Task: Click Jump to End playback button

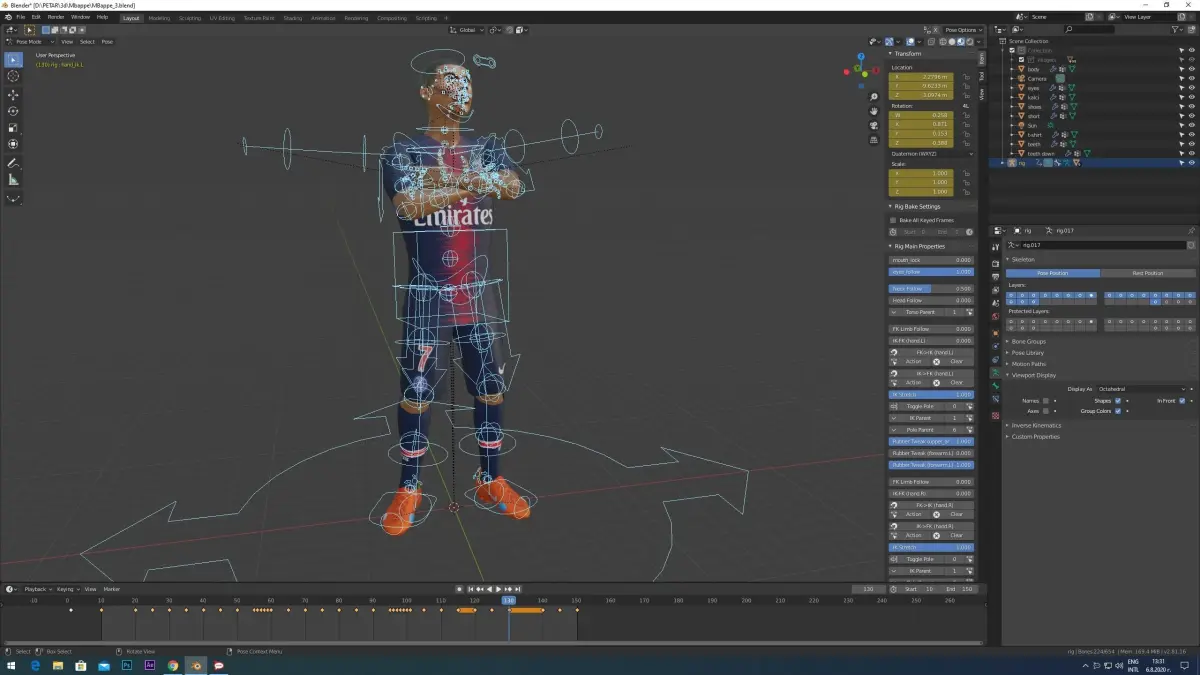Action: pyautogui.click(x=518, y=589)
